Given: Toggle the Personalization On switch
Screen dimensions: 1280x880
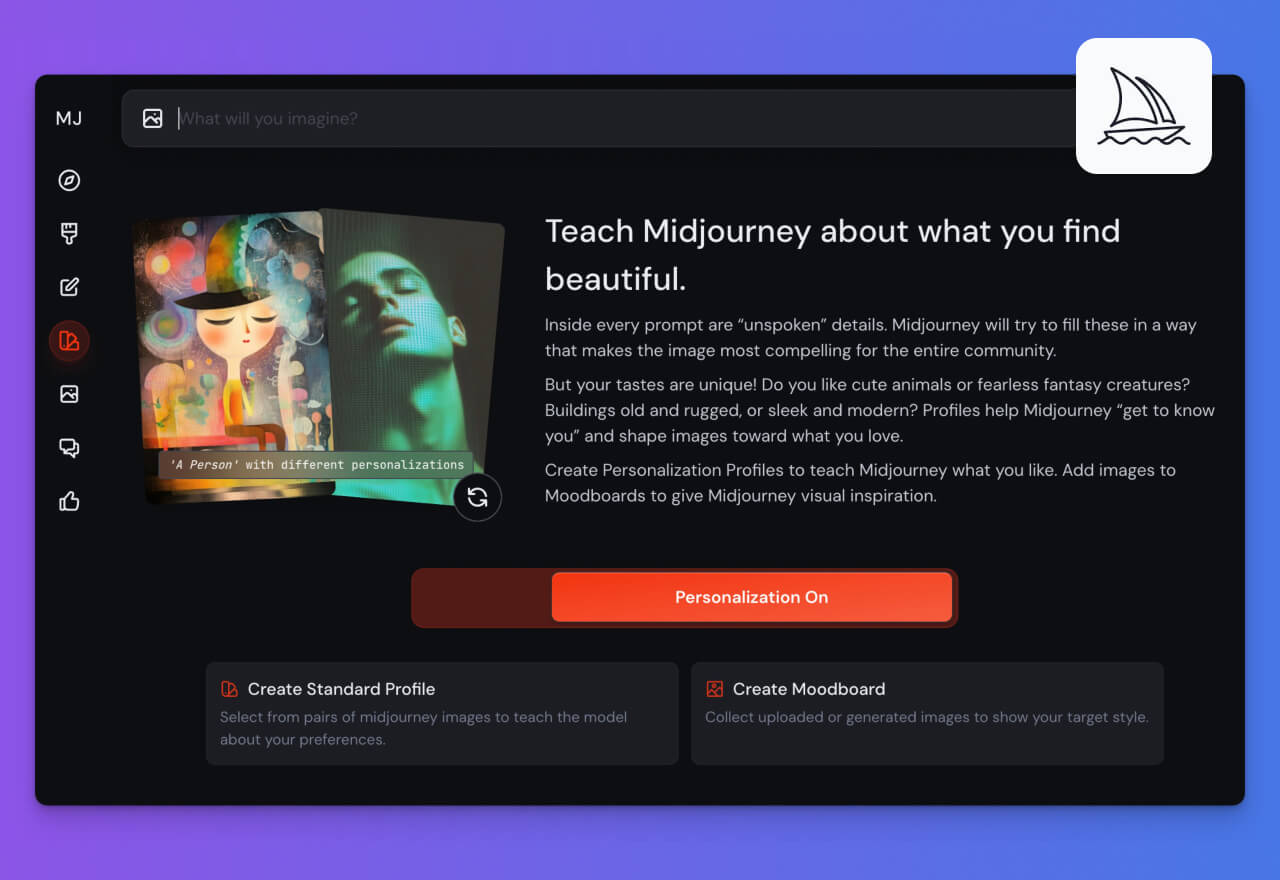Looking at the screenshot, I should coord(751,597).
